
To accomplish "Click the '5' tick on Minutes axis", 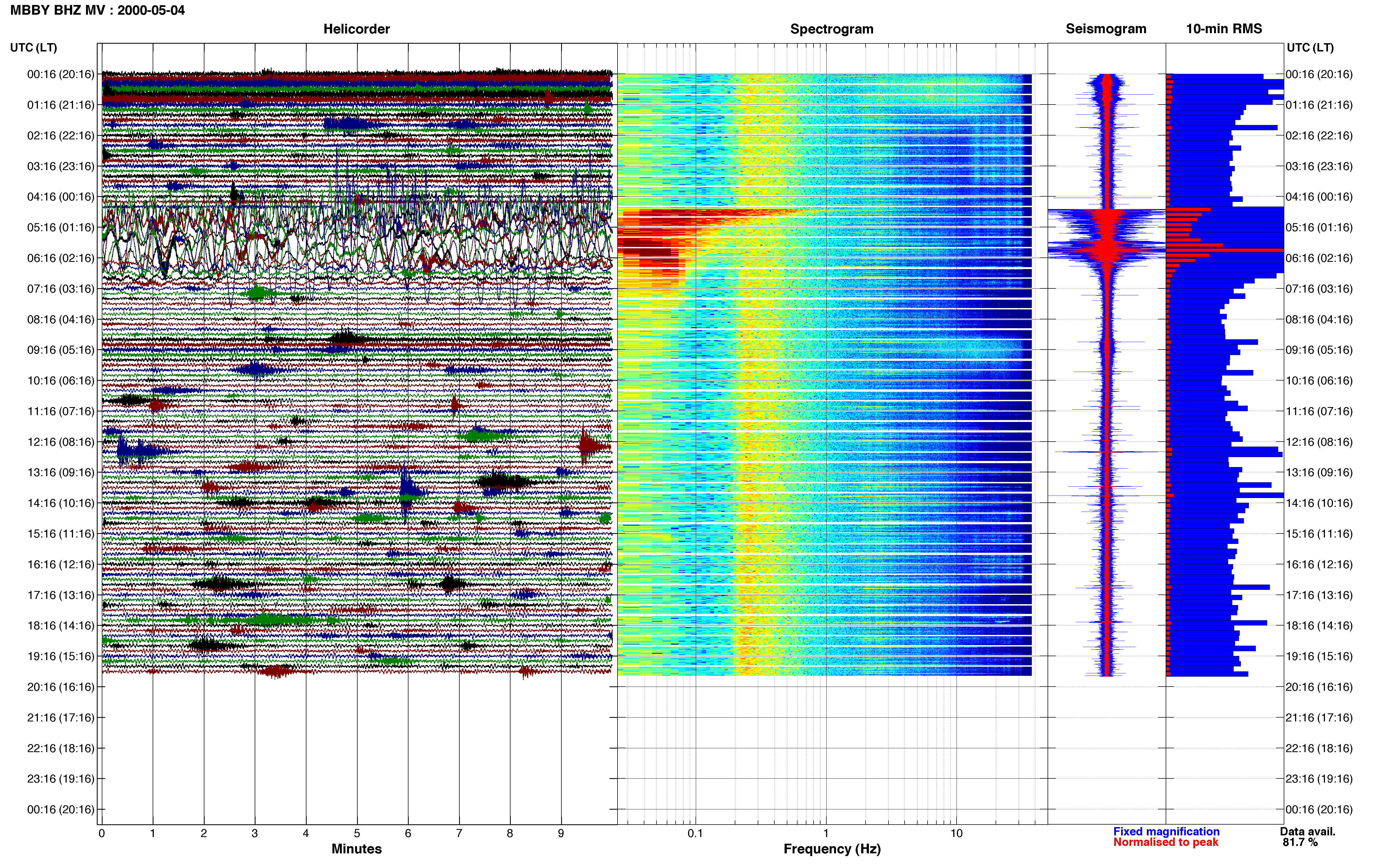I will click(357, 833).
